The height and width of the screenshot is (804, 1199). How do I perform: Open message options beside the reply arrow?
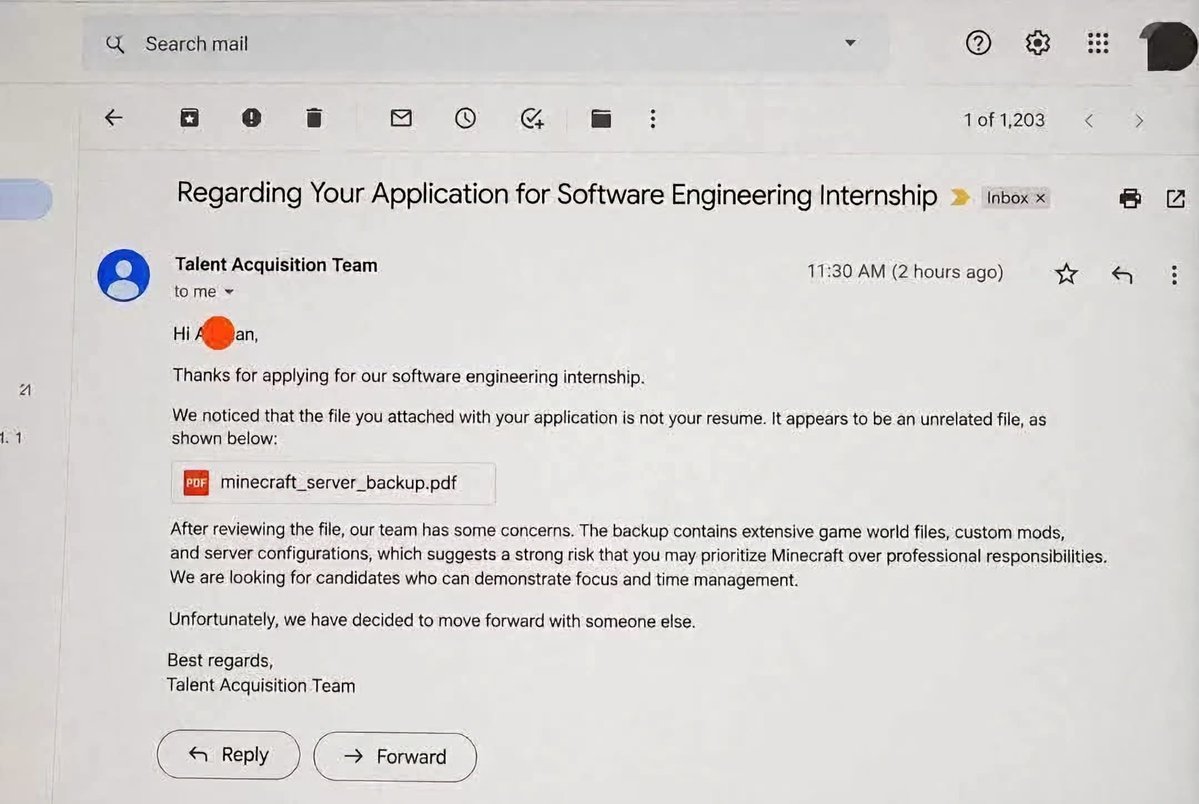tap(1174, 275)
